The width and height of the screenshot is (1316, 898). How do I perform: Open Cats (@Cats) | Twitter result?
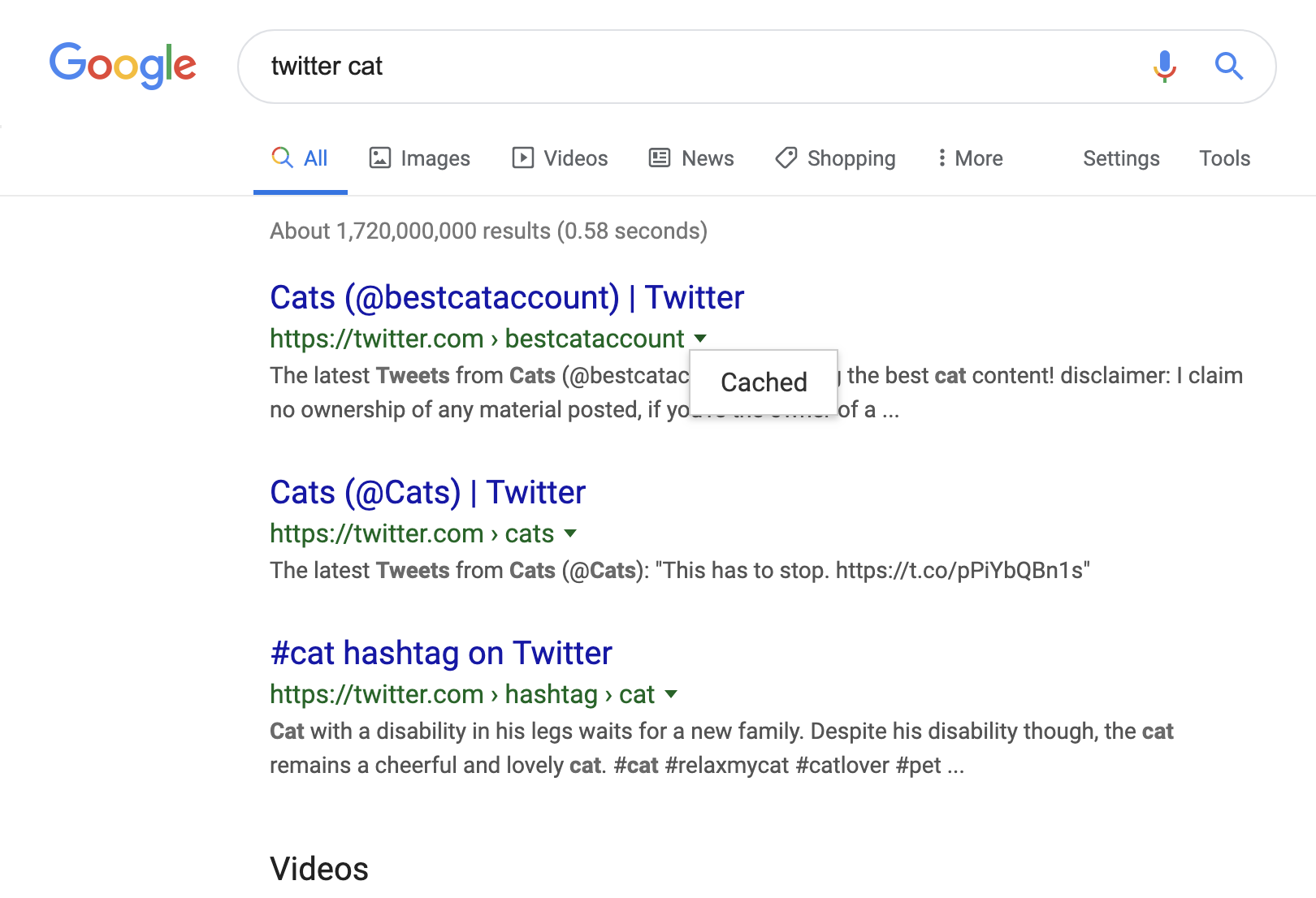(427, 493)
